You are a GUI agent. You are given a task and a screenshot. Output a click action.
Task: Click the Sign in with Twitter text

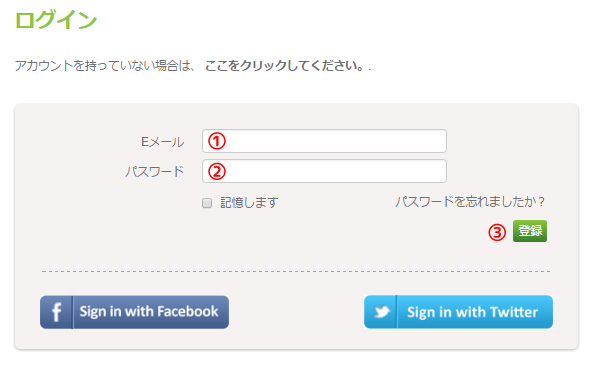click(473, 312)
